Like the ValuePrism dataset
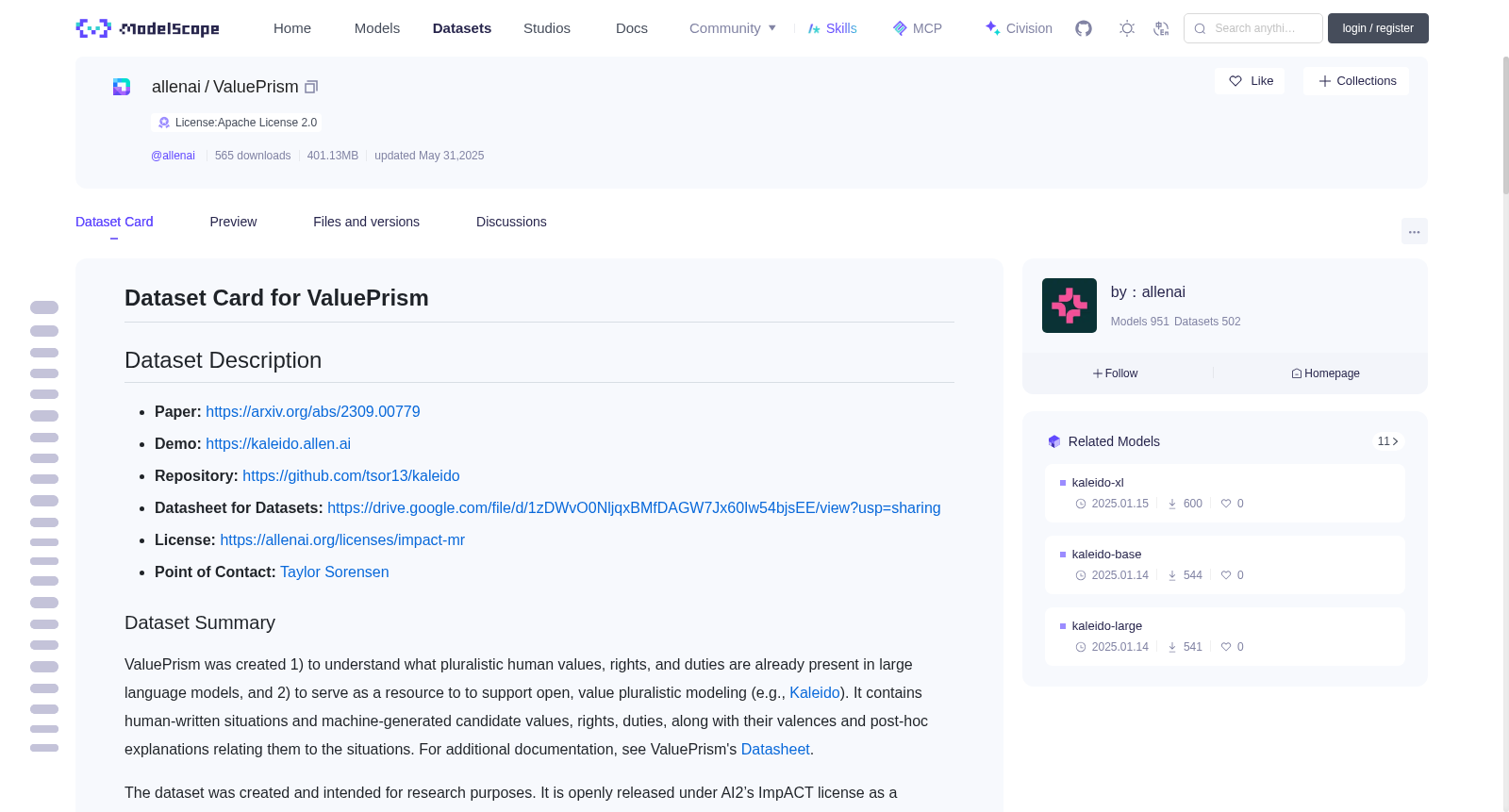Image resolution: width=1509 pixels, height=812 pixels. (x=1250, y=81)
